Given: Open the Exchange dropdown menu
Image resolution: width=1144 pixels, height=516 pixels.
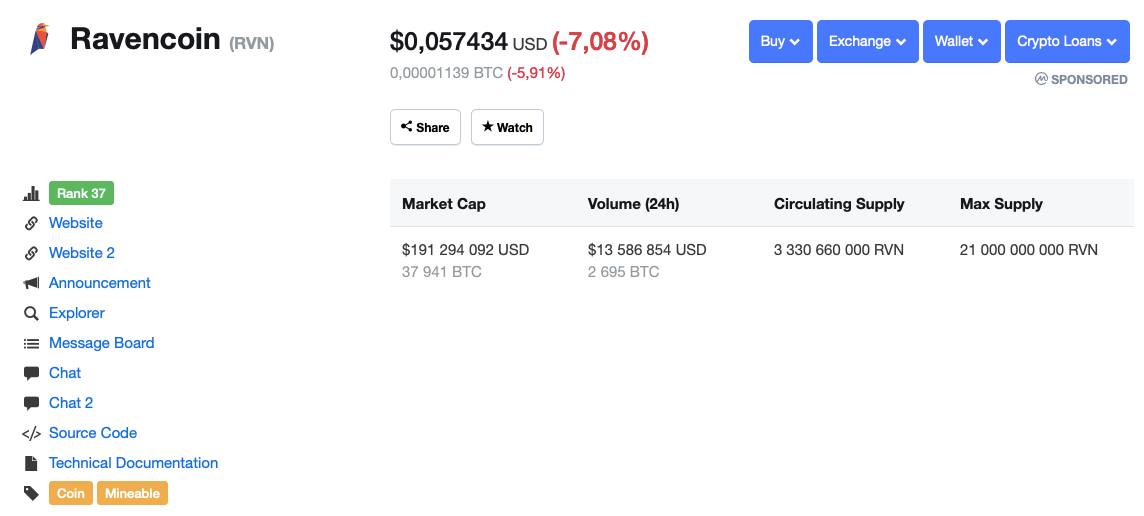Looking at the screenshot, I should pos(867,41).
